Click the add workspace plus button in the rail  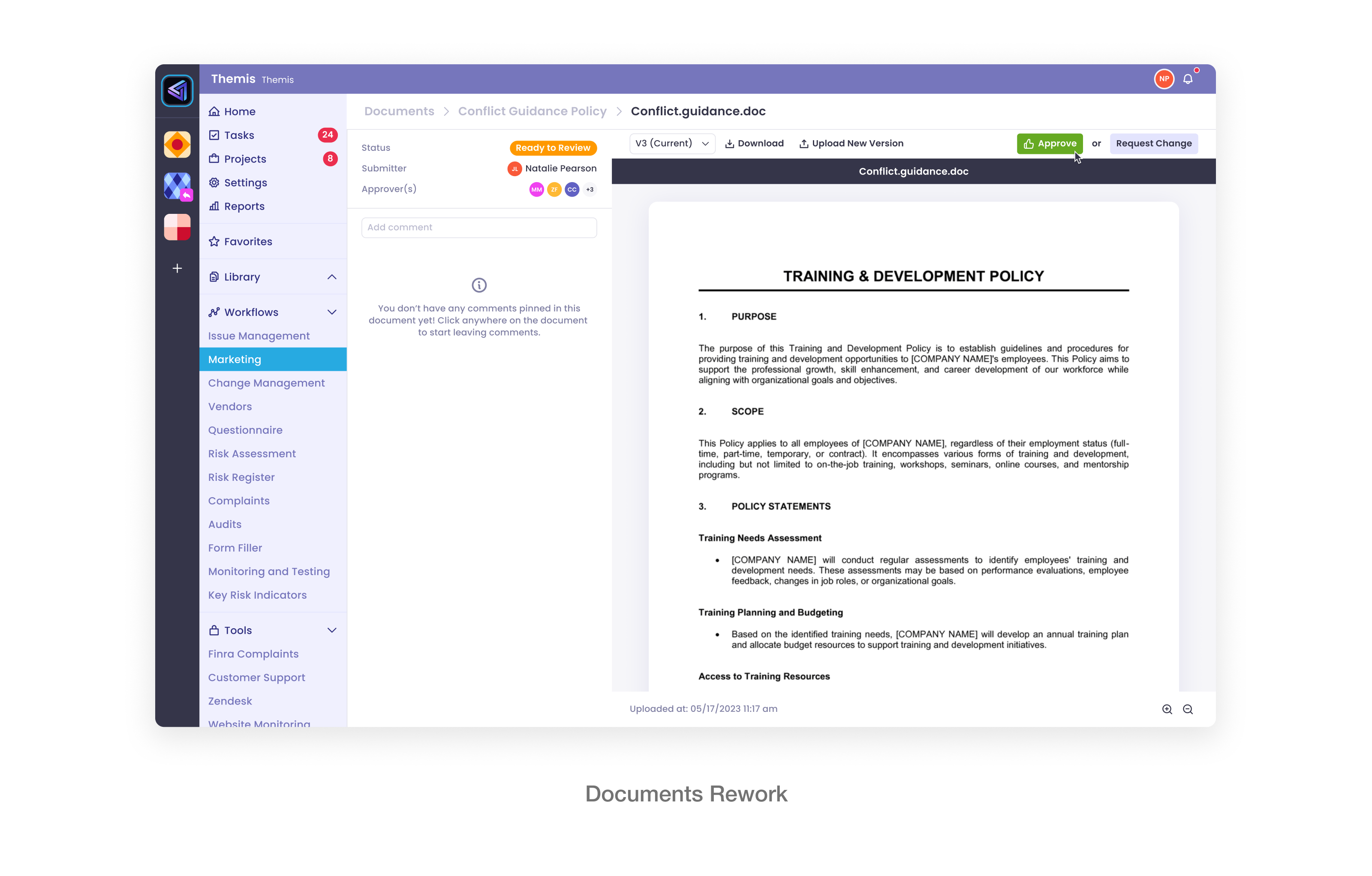177,268
